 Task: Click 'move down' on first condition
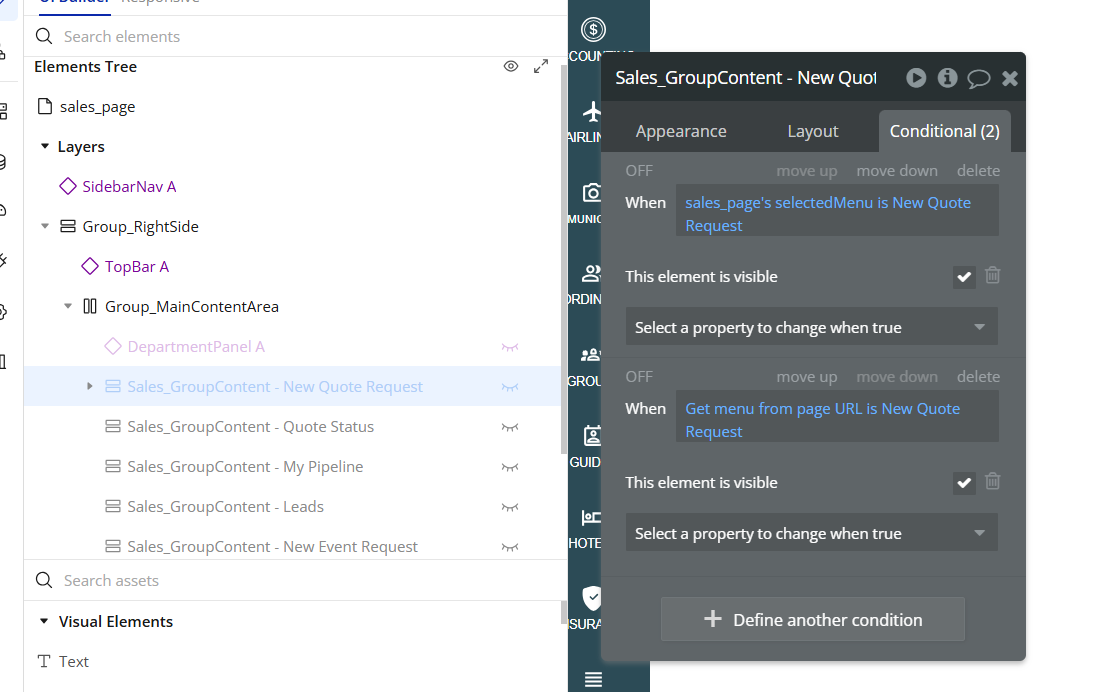pos(896,171)
